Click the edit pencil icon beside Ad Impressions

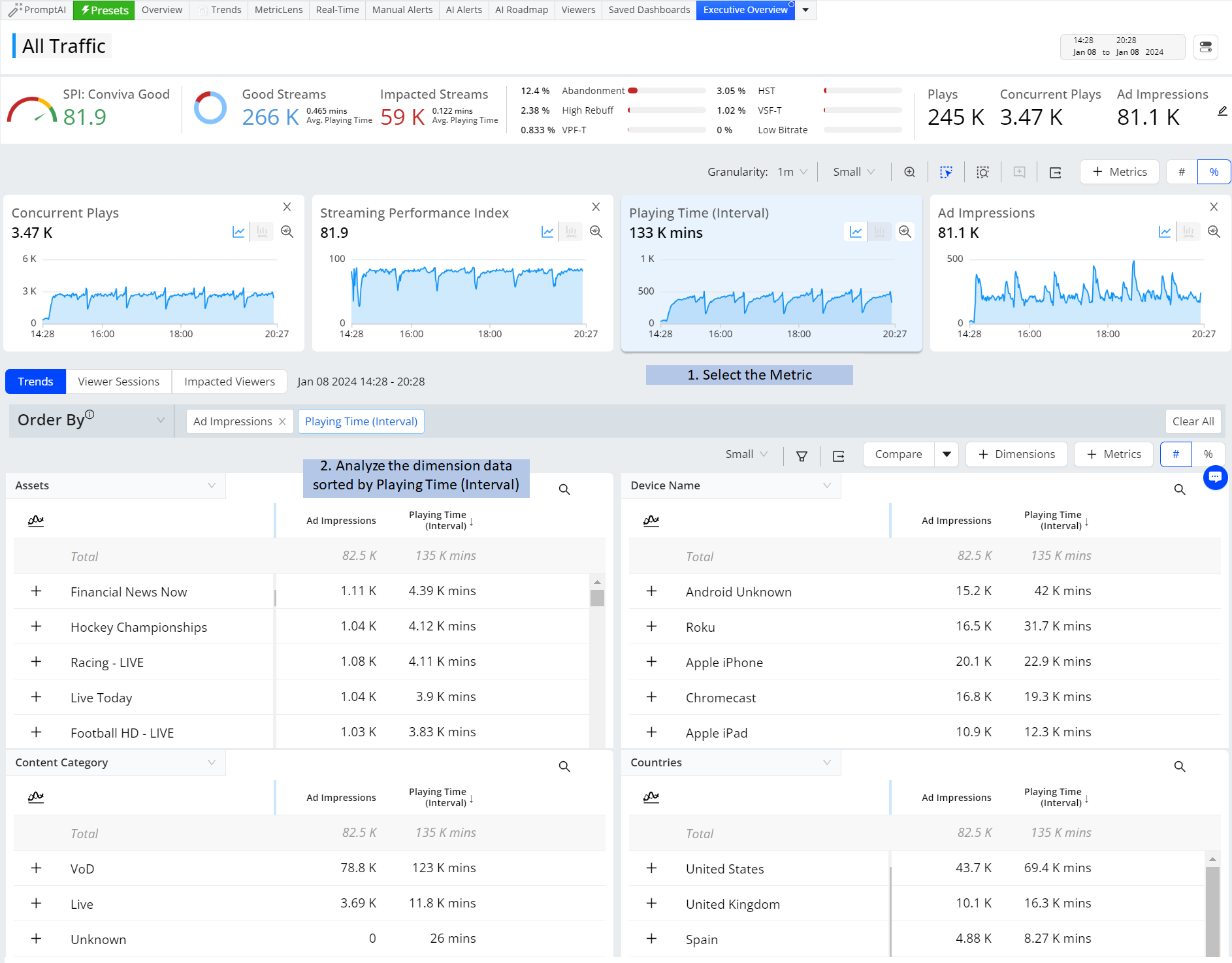(1222, 112)
